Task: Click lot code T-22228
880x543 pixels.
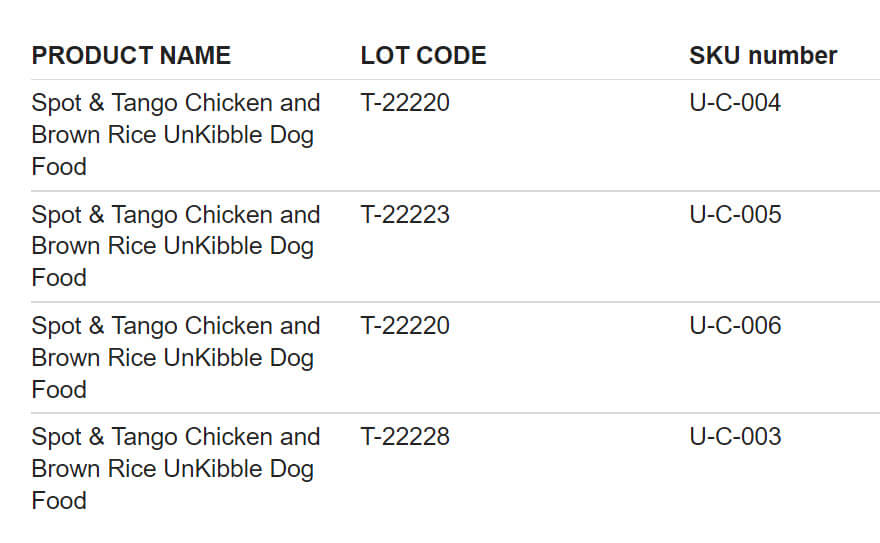Action: coord(405,437)
